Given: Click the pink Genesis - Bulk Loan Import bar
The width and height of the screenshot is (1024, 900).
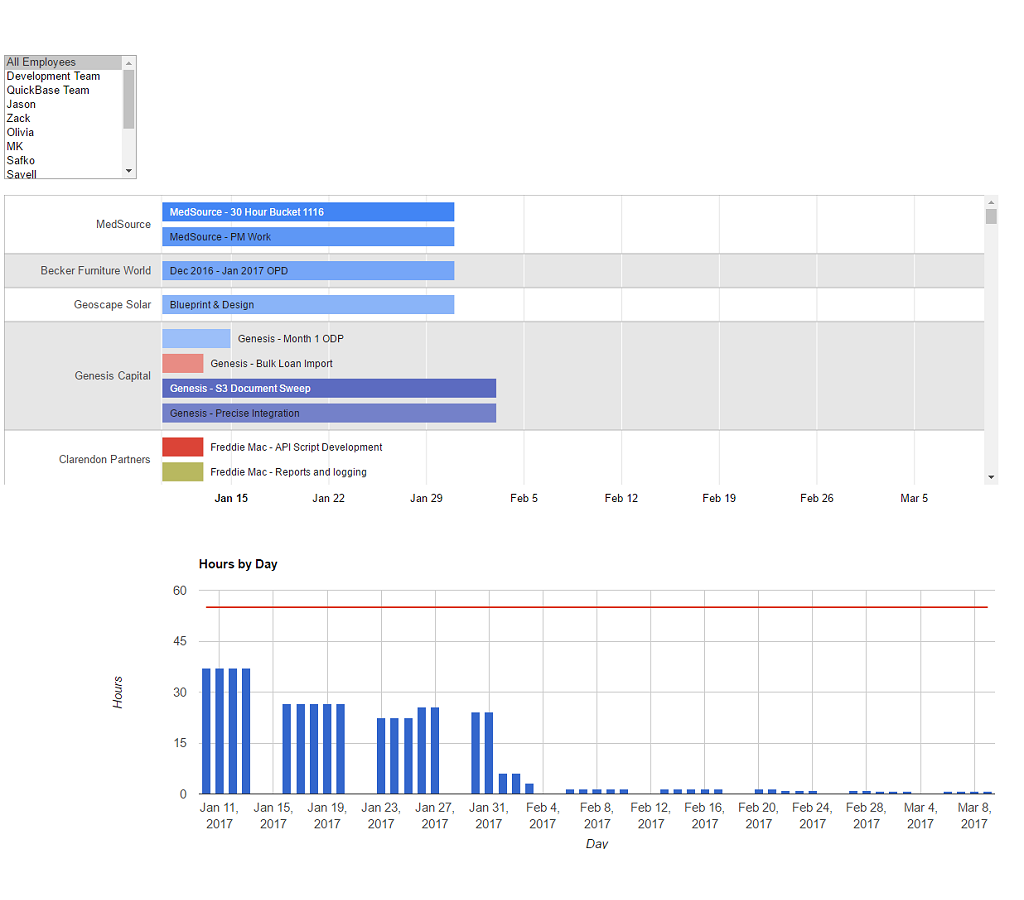Looking at the screenshot, I should click(183, 364).
